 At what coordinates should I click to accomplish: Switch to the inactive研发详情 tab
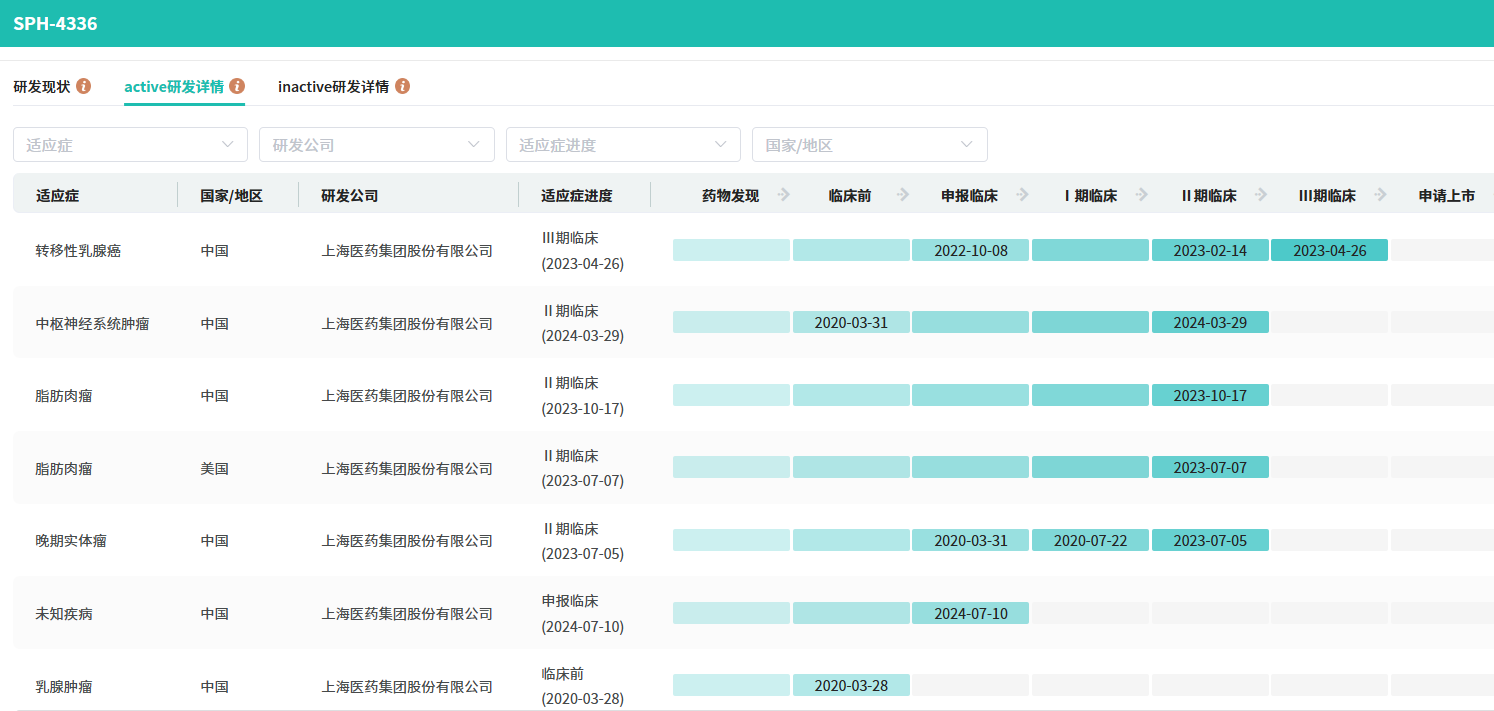[333, 86]
